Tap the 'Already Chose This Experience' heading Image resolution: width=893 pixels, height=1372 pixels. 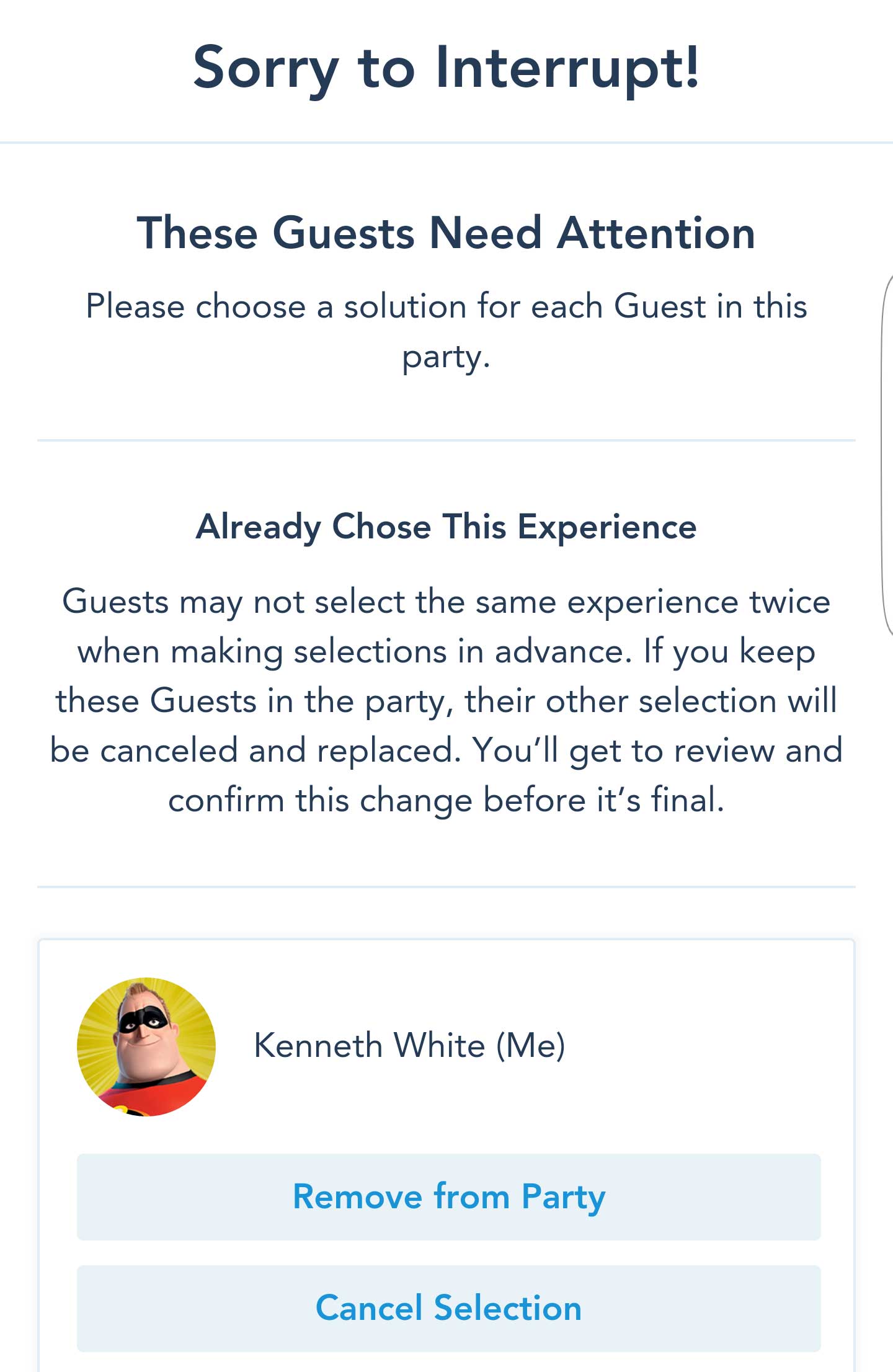tap(446, 527)
